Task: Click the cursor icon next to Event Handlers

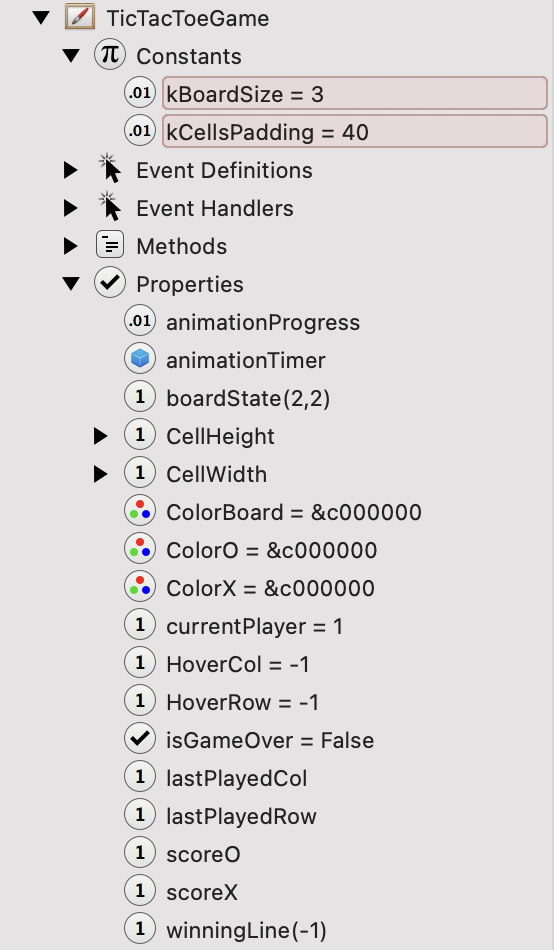Action: point(110,207)
